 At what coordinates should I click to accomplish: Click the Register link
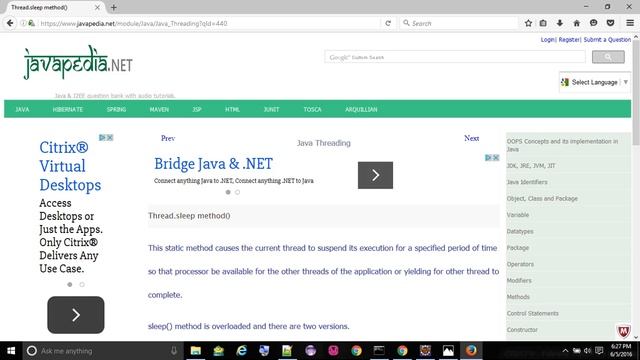(x=569, y=40)
